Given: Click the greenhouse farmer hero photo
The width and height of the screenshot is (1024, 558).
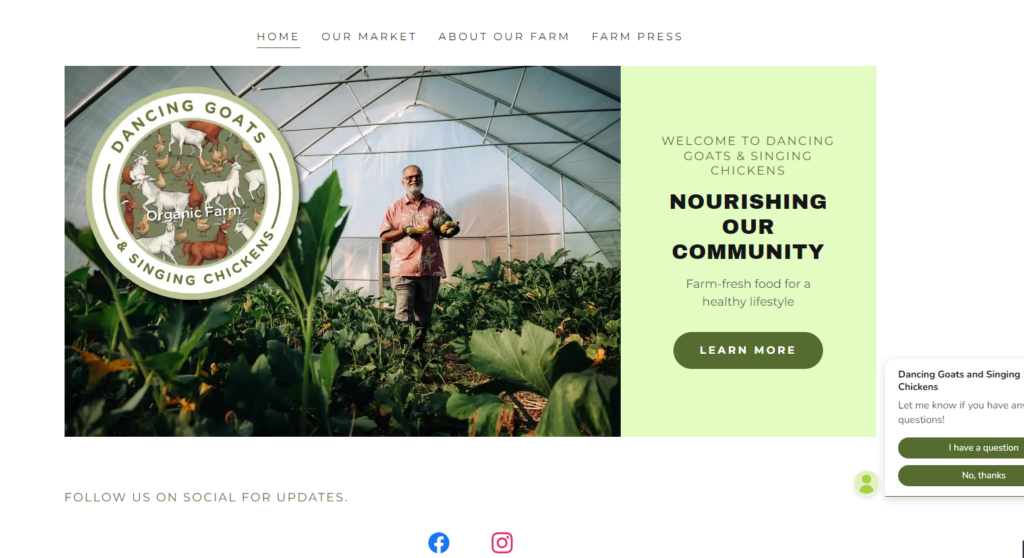Looking at the screenshot, I should tap(342, 251).
